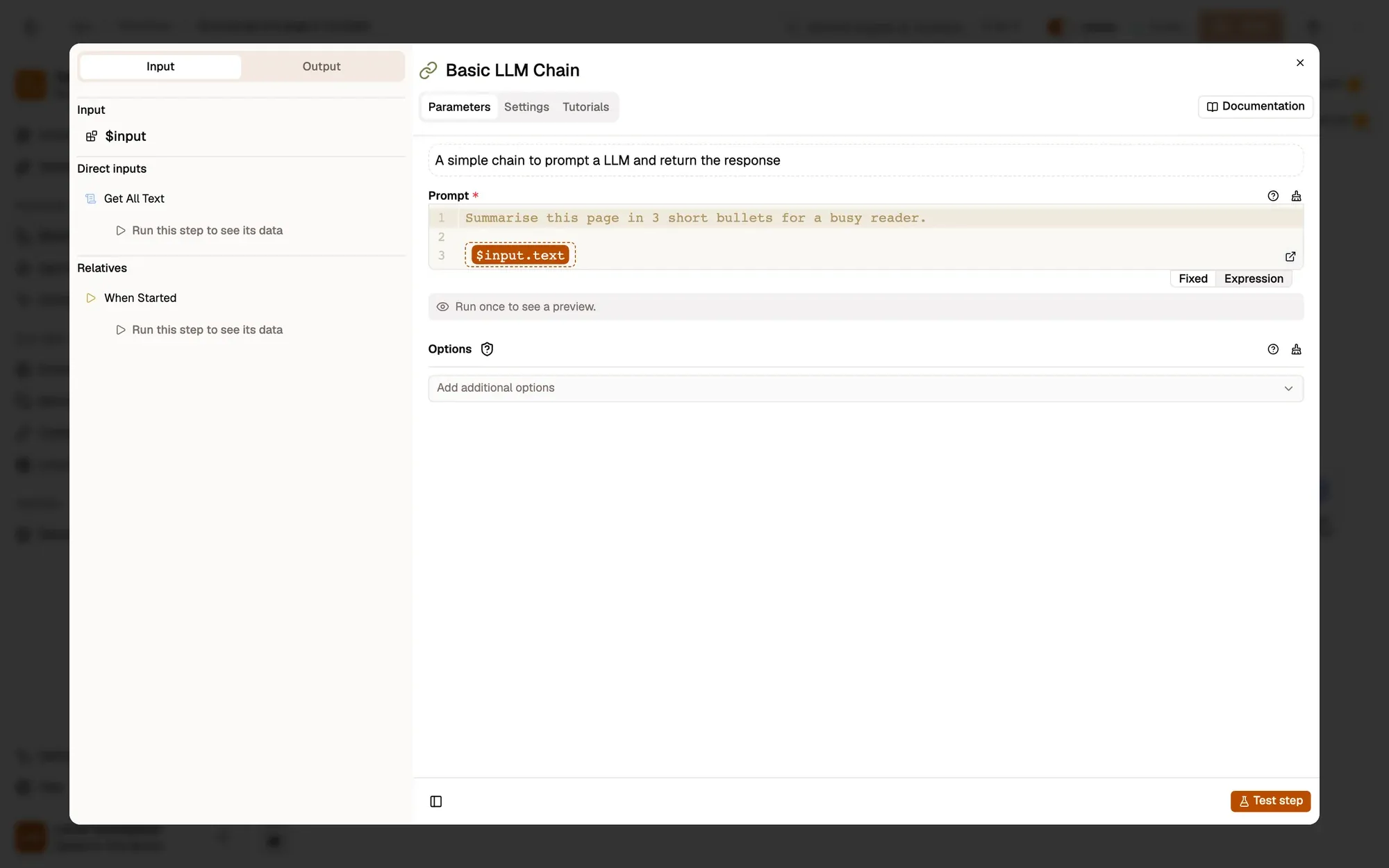1389x868 pixels.
Task: Select the Get All Text input
Action: (134, 199)
